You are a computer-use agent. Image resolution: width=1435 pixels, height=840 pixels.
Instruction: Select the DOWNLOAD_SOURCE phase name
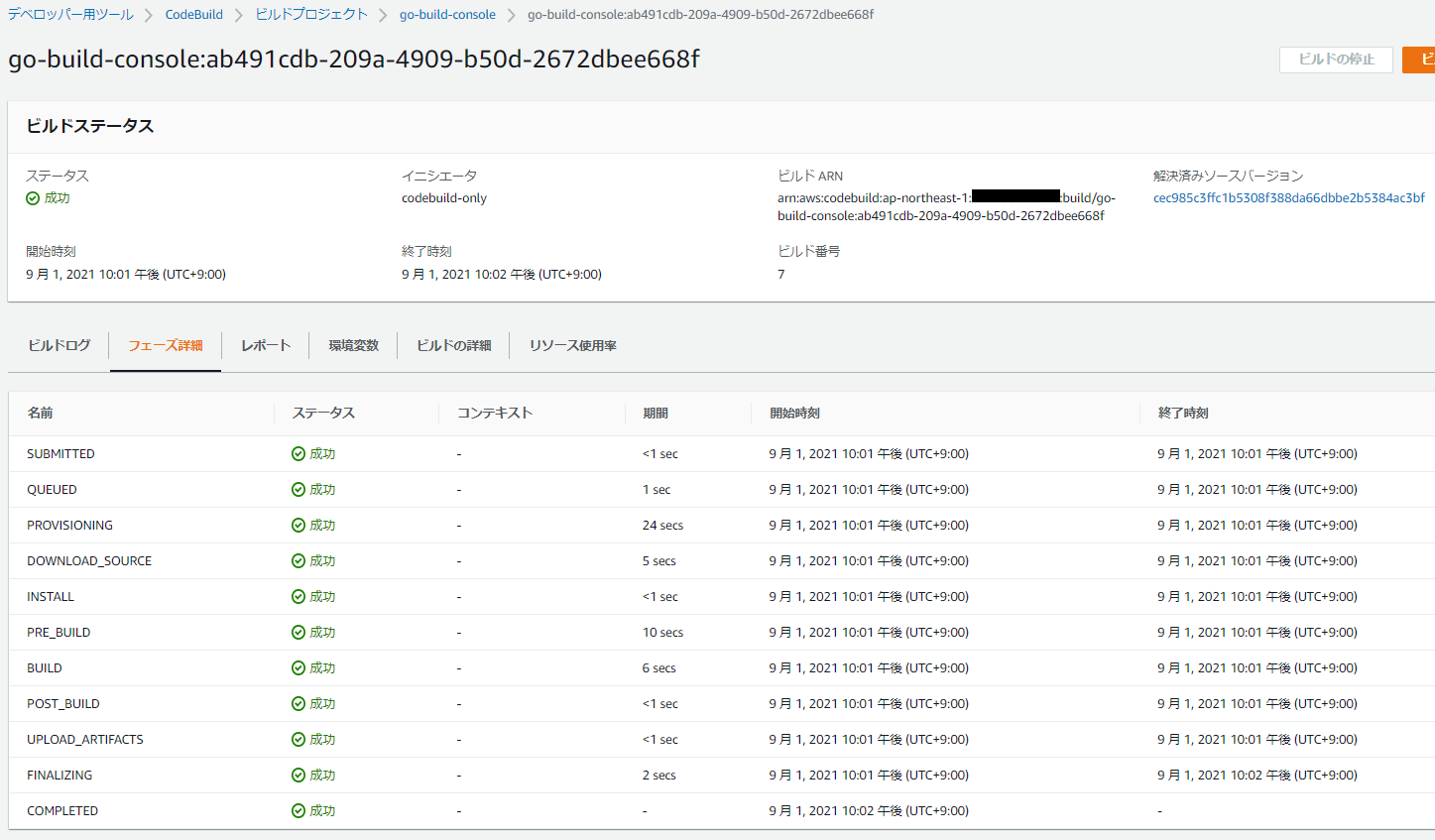89,561
